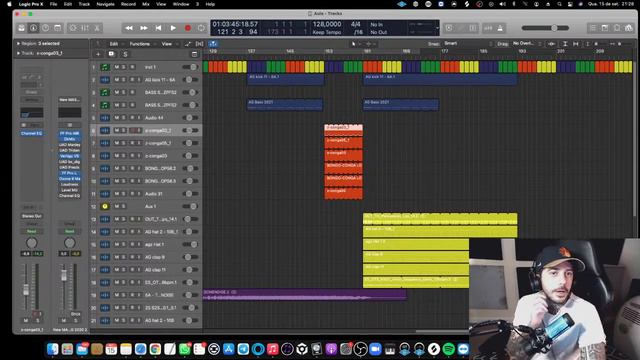Open the Editors scissors button
The image size is (640, 360).
click(97, 28)
